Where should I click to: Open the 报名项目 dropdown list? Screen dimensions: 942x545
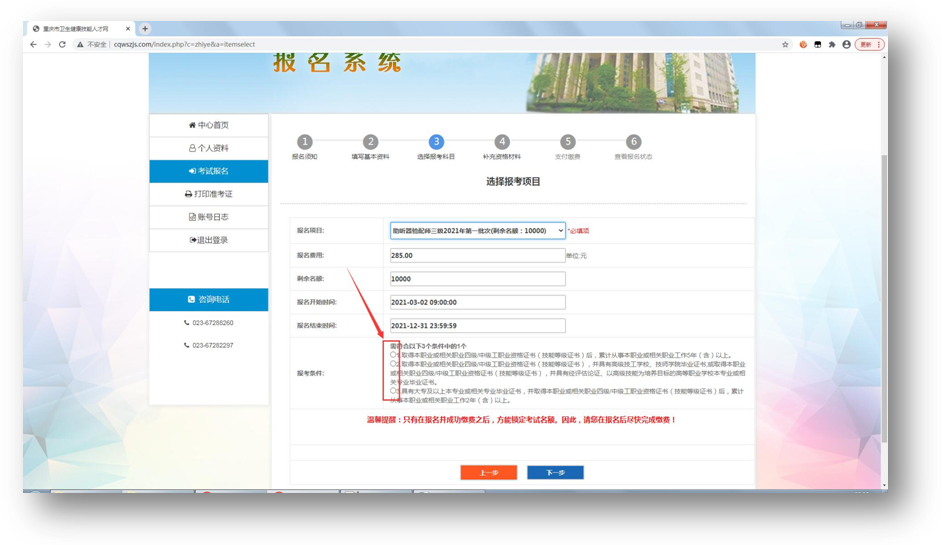pyautogui.click(x=477, y=231)
